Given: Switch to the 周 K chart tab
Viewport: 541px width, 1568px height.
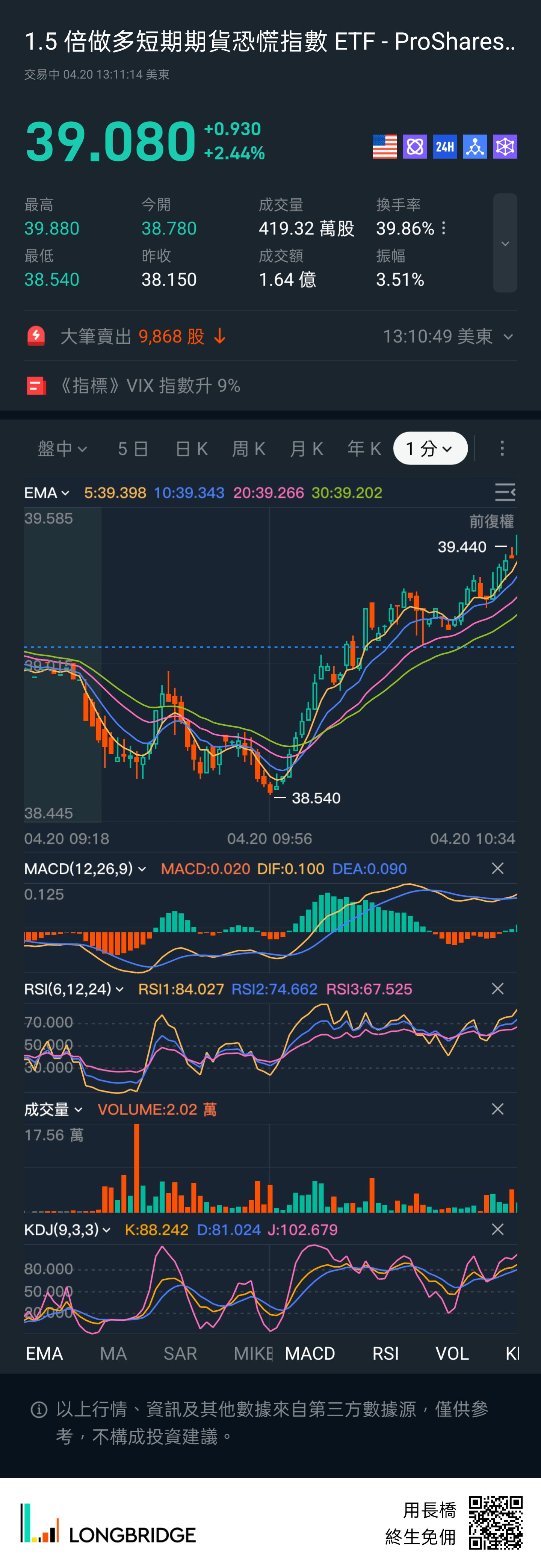Looking at the screenshot, I should point(248,449).
